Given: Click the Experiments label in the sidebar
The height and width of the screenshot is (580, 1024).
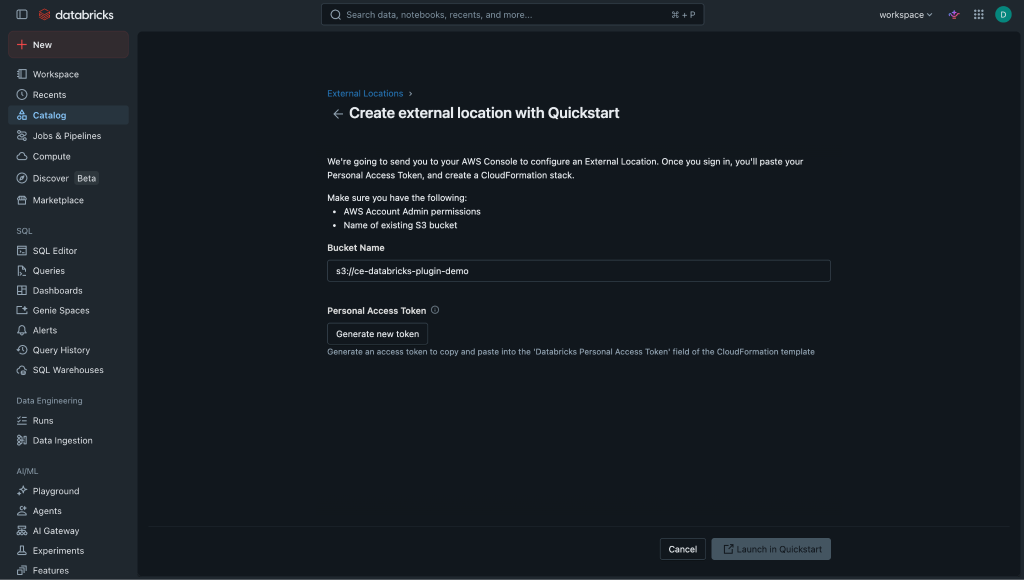Looking at the screenshot, I should tap(58, 551).
